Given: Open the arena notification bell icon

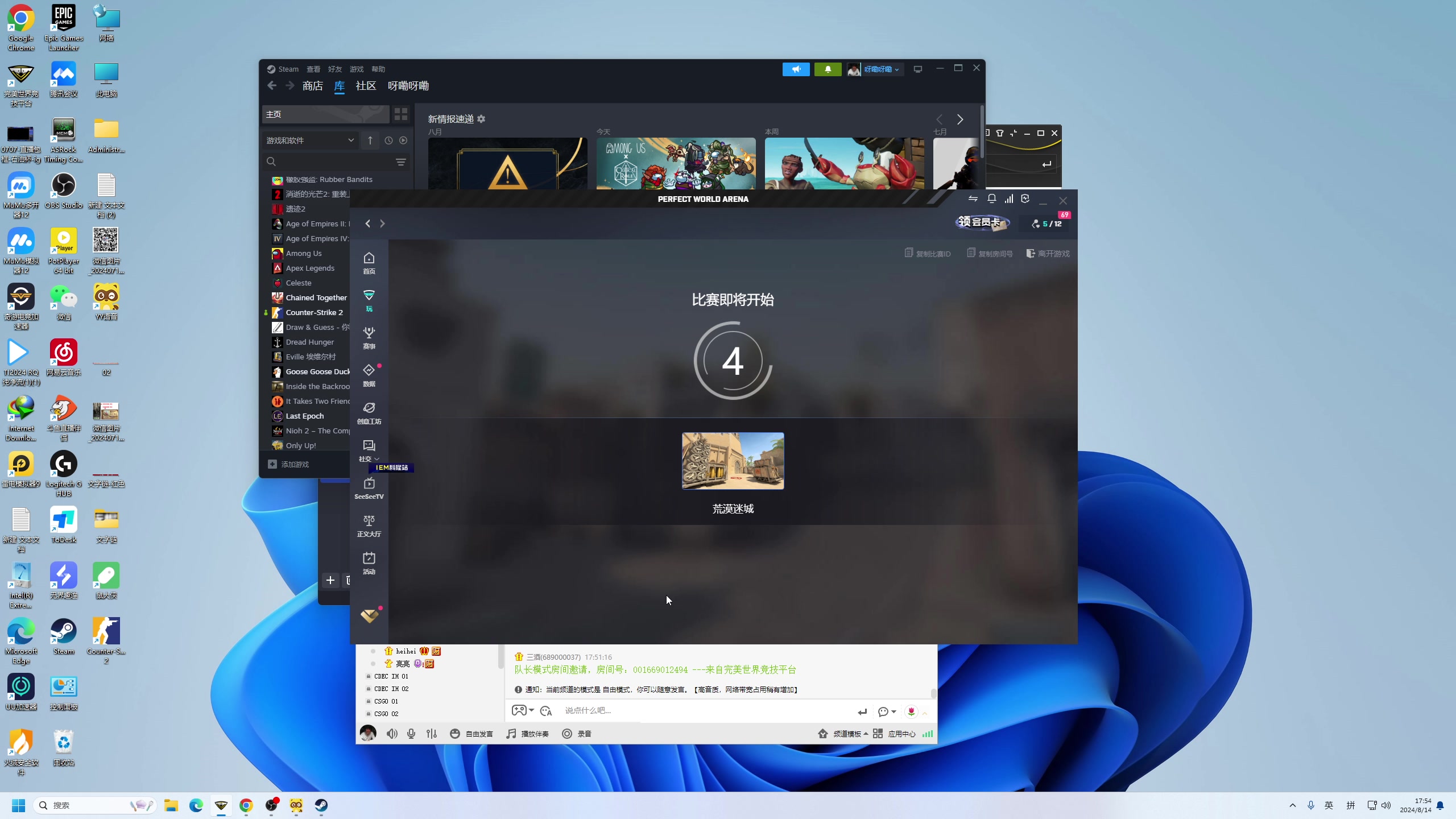Looking at the screenshot, I should point(991,198).
